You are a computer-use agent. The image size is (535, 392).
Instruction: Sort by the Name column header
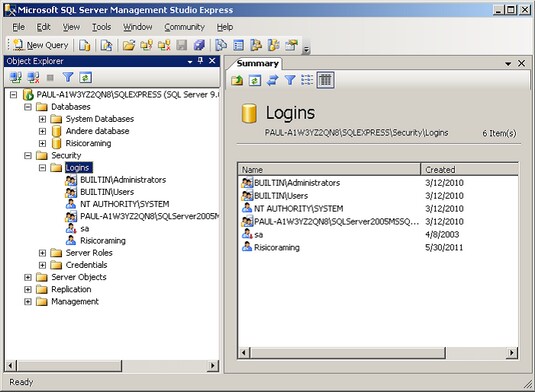pos(329,169)
